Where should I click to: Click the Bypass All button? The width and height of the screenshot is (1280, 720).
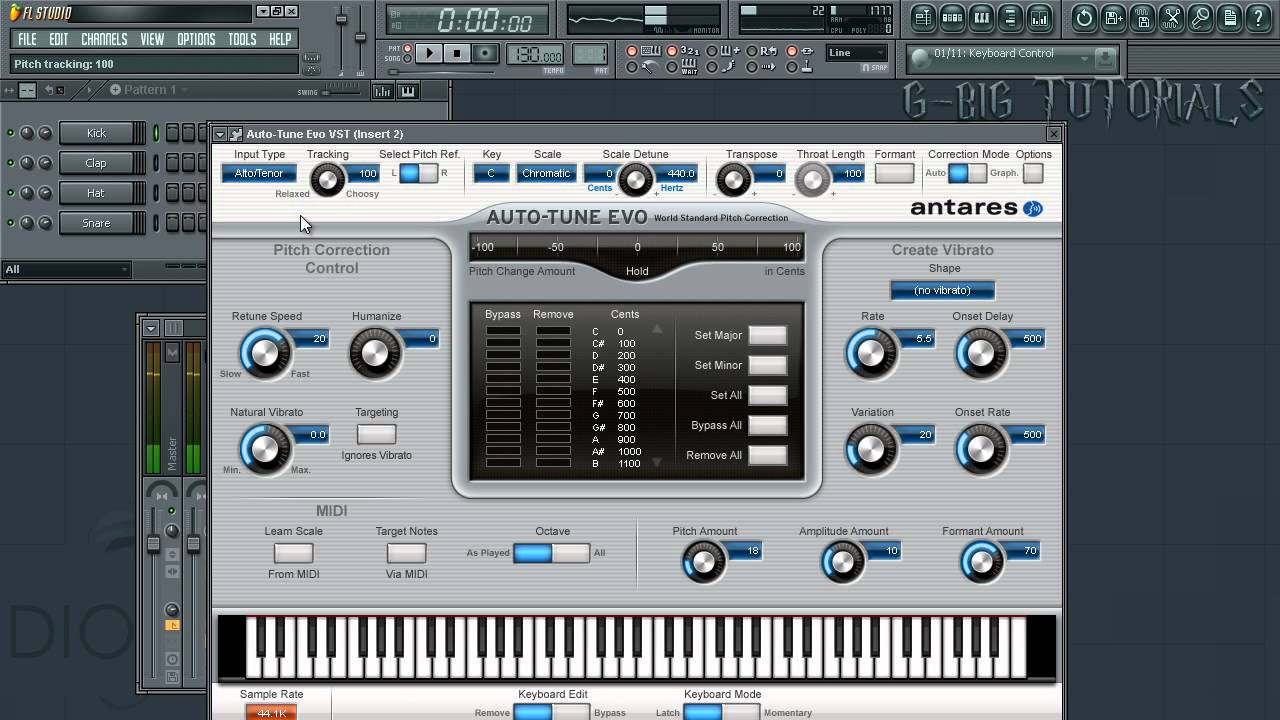tap(767, 425)
